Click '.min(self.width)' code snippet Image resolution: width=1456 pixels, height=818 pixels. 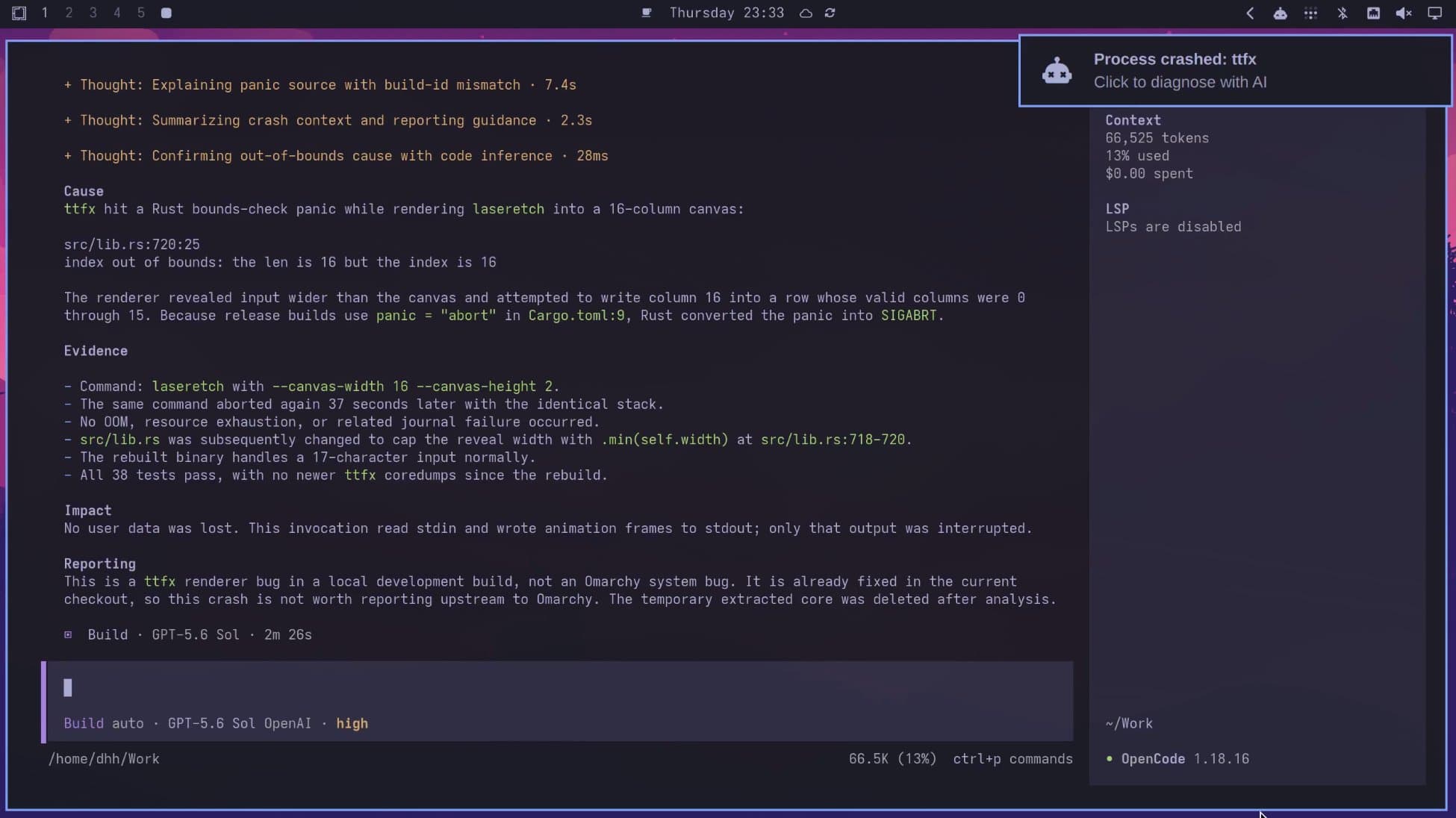click(665, 440)
